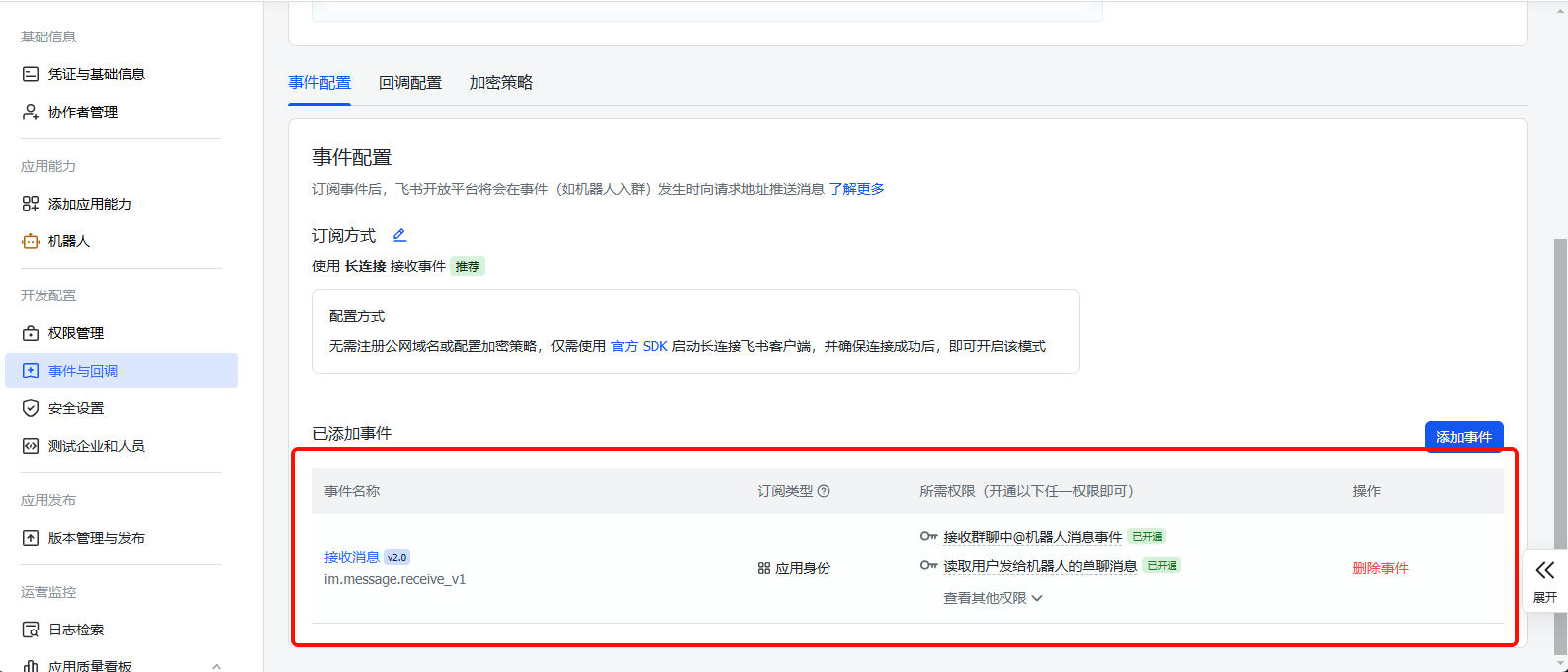Click the 展开 double-arrow panel button
This screenshot has width=1568, height=672.
pyautogui.click(x=1545, y=581)
